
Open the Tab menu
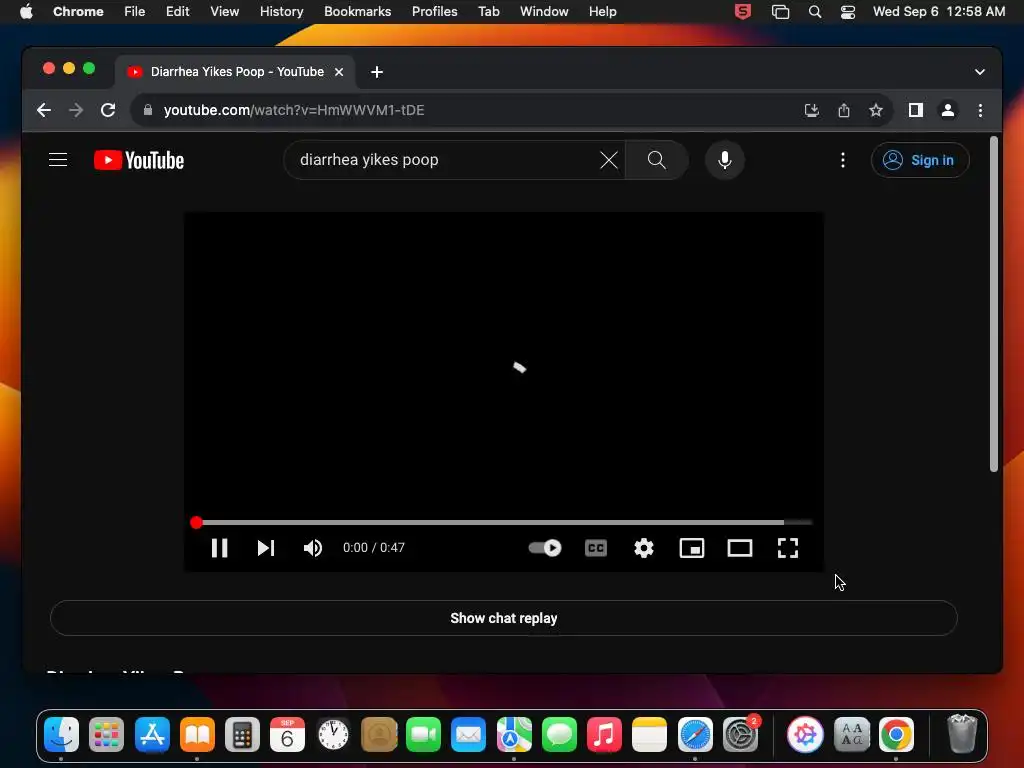tap(488, 12)
